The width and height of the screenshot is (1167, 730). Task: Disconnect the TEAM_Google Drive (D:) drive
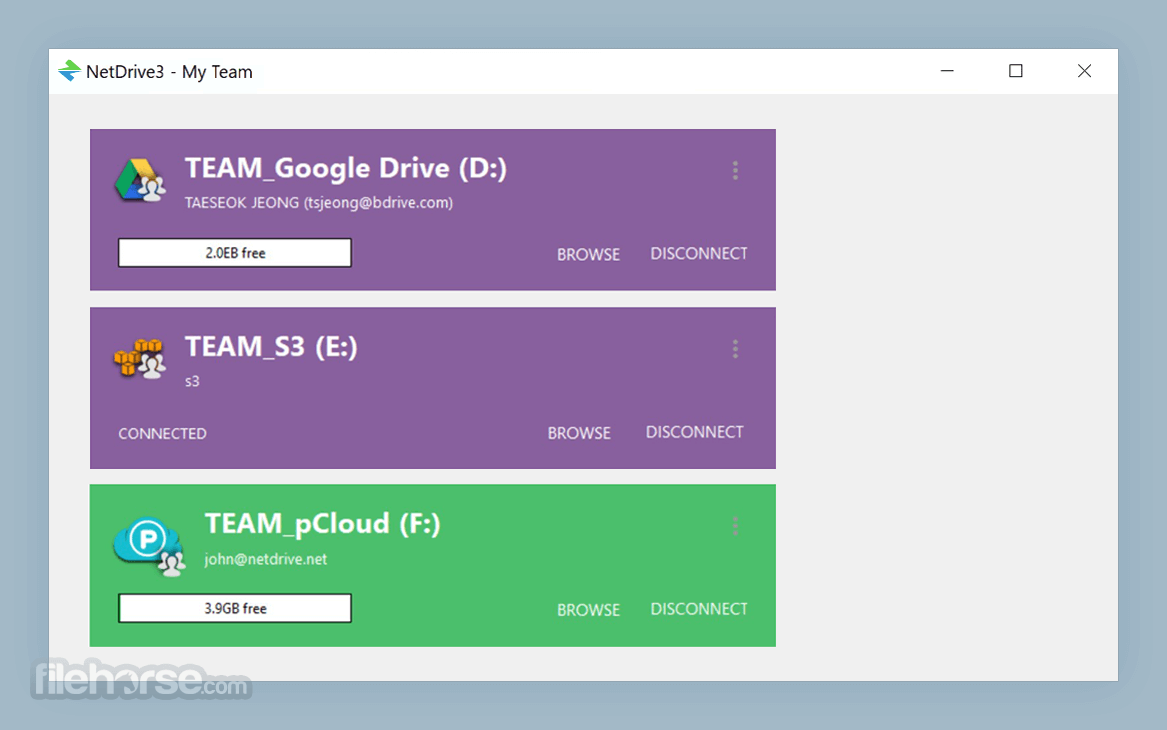(x=699, y=254)
